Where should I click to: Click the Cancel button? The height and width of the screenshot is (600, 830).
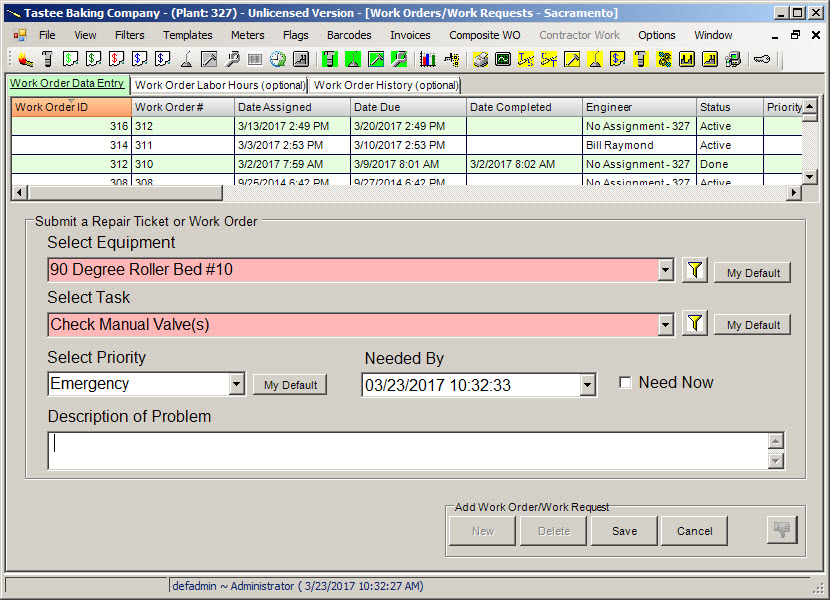tap(694, 531)
